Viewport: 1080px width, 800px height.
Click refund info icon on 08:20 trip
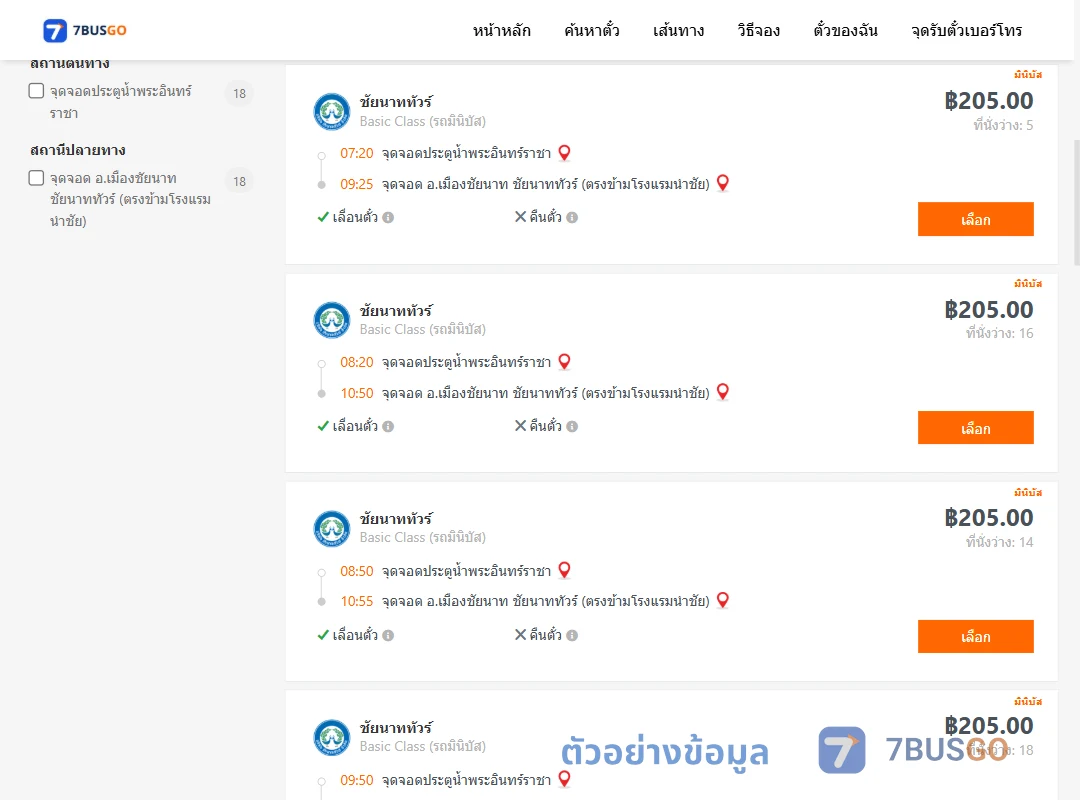pyautogui.click(x=572, y=427)
